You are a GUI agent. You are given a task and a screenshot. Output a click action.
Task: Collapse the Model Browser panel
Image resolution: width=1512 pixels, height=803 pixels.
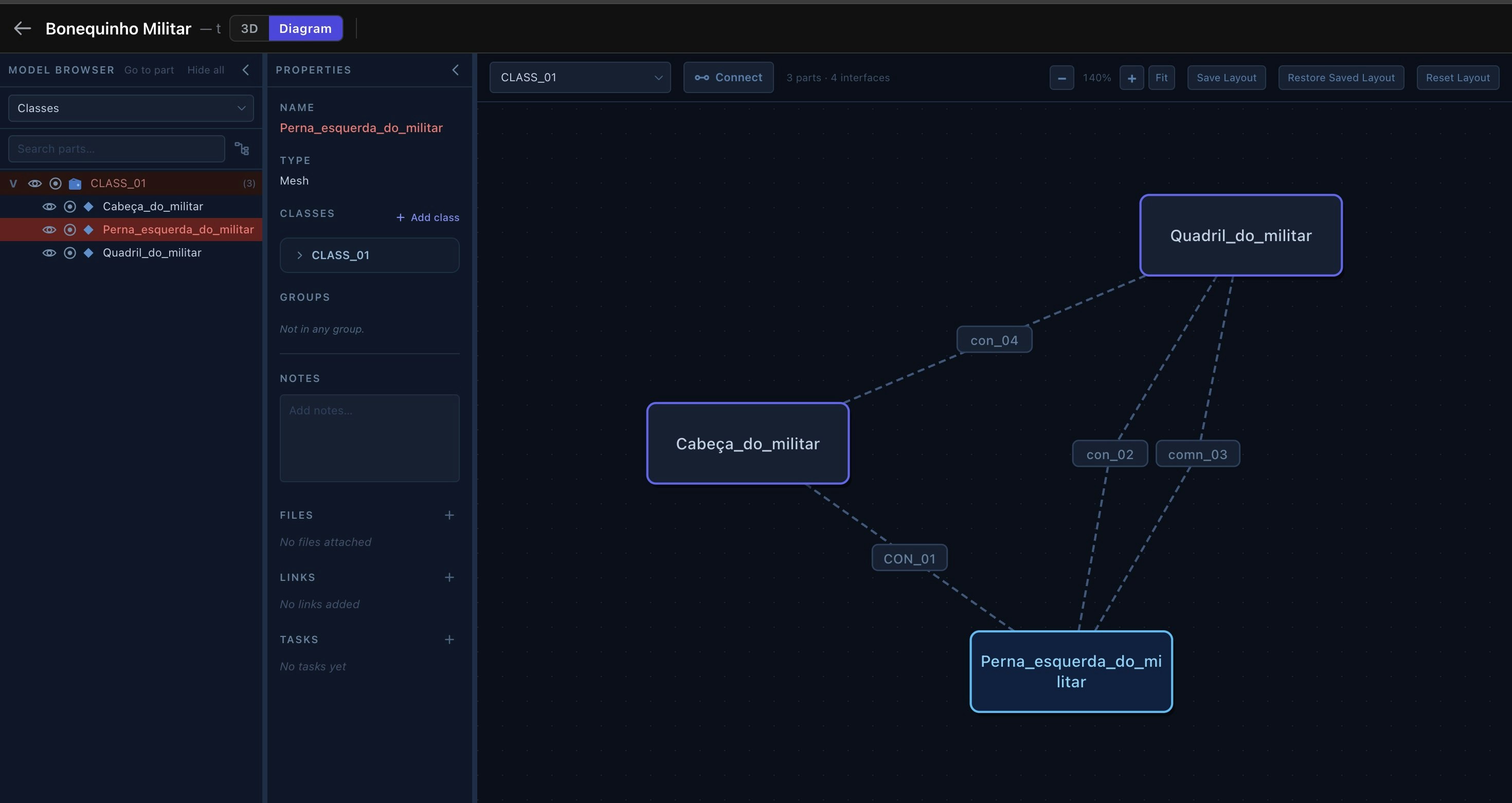pos(246,70)
